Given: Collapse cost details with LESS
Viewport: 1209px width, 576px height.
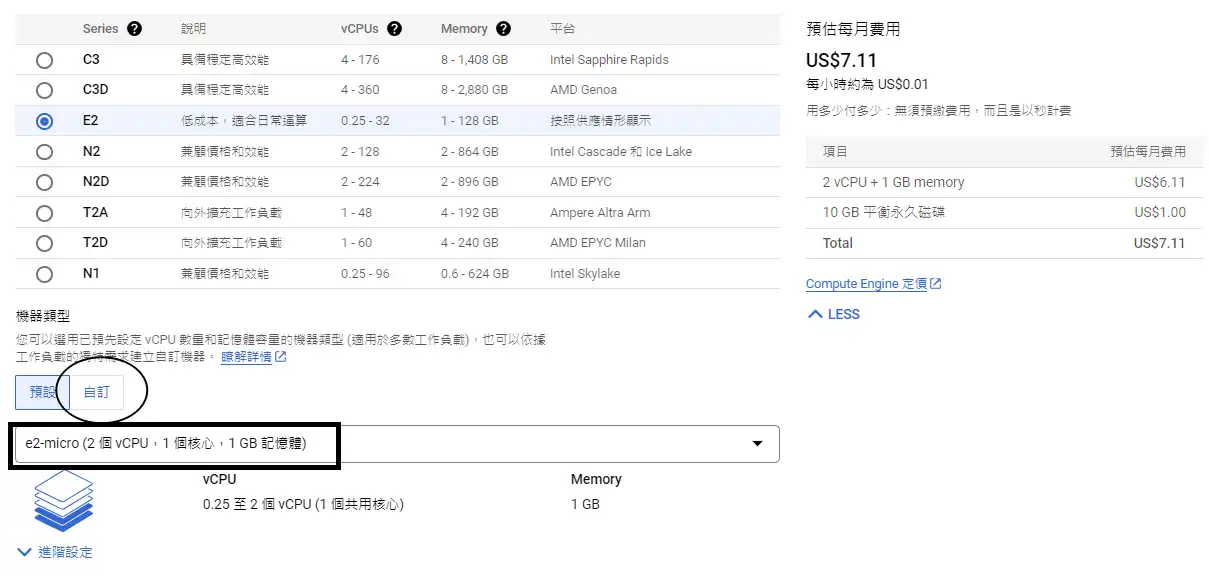Looking at the screenshot, I should pyautogui.click(x=833, y=314).
